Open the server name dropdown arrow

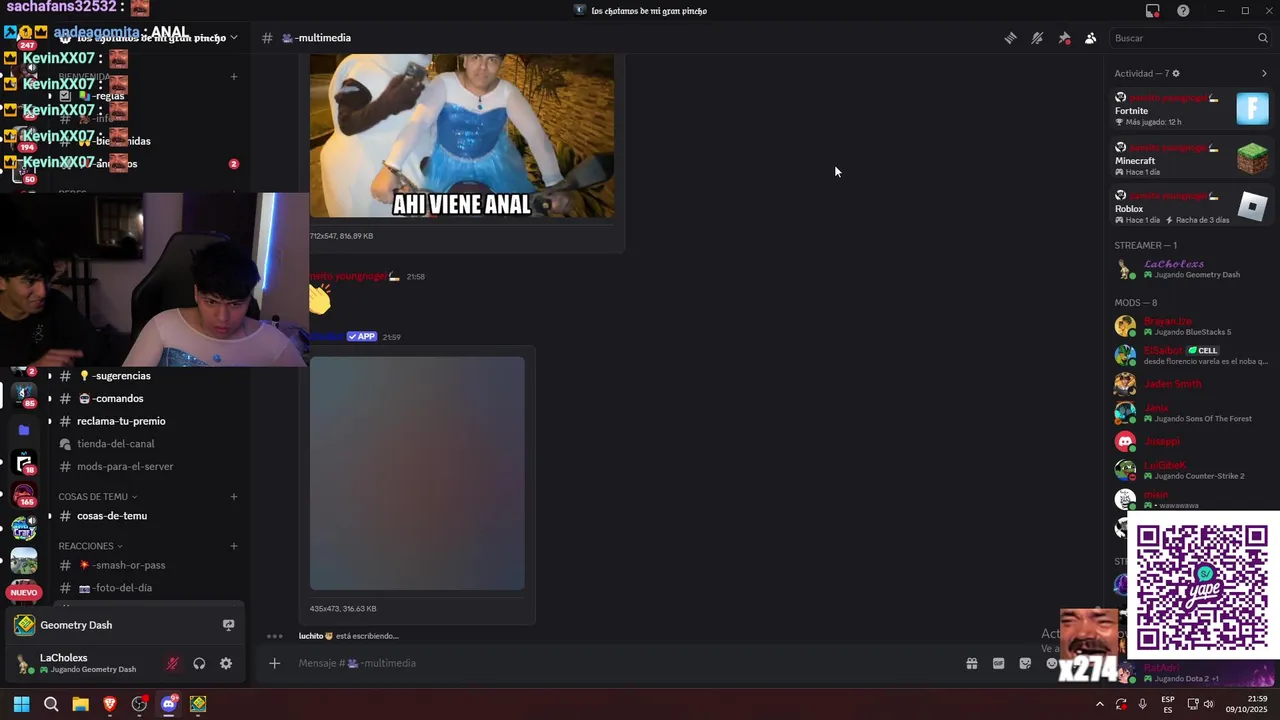coord(234,38)
